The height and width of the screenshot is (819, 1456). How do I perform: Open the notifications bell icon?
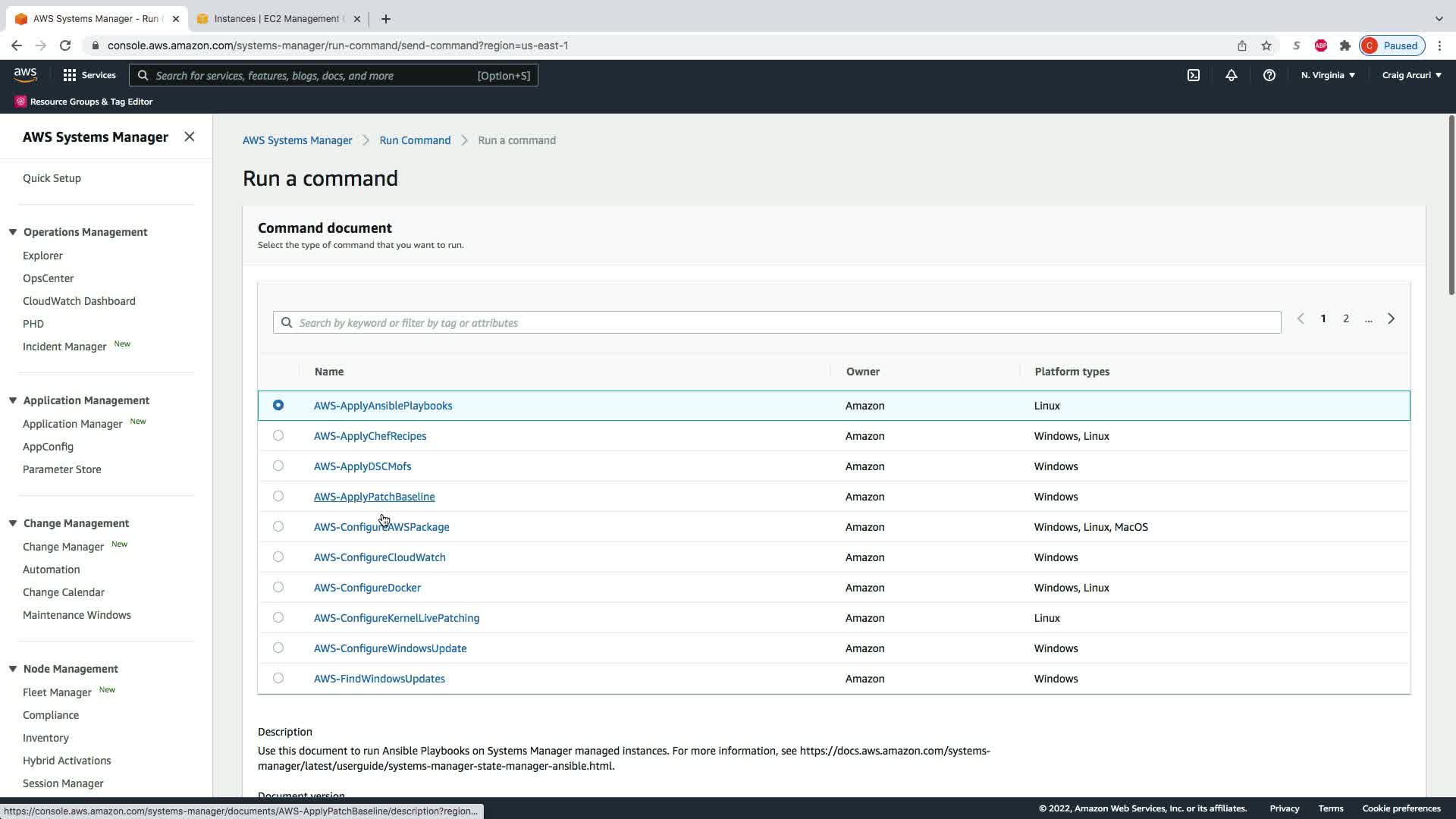click(x=1231, y=75)
